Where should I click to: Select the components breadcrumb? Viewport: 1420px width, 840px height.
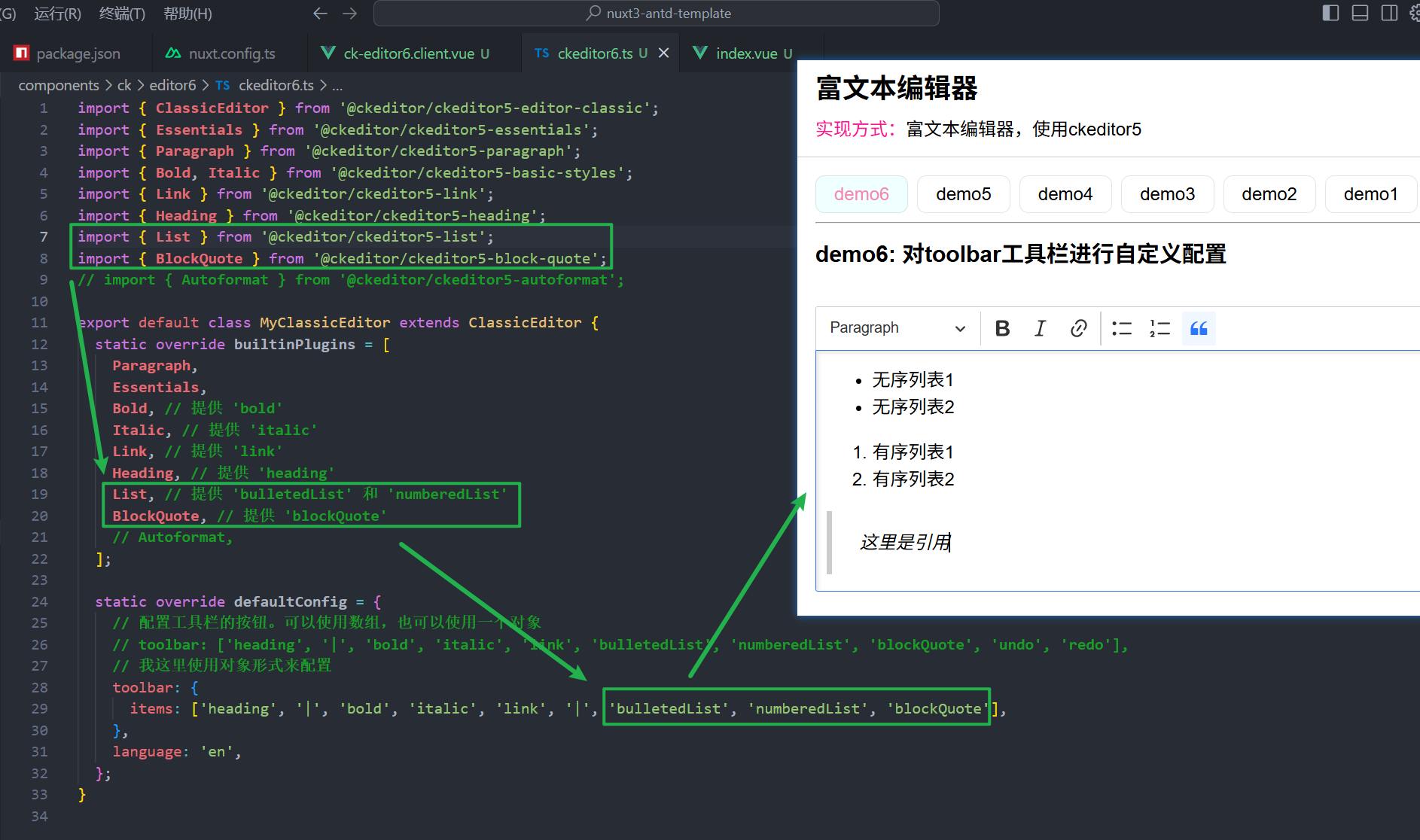click(x=59, y=85)
